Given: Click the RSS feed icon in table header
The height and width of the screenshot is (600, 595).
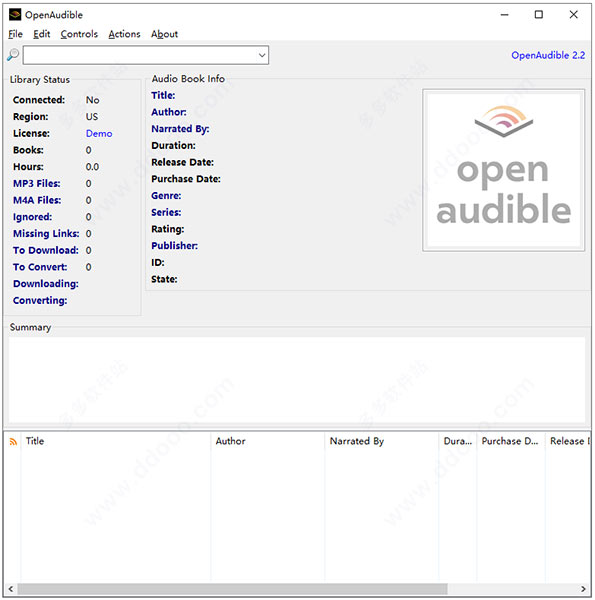Looking at the screenshot, I should [13, 442].
